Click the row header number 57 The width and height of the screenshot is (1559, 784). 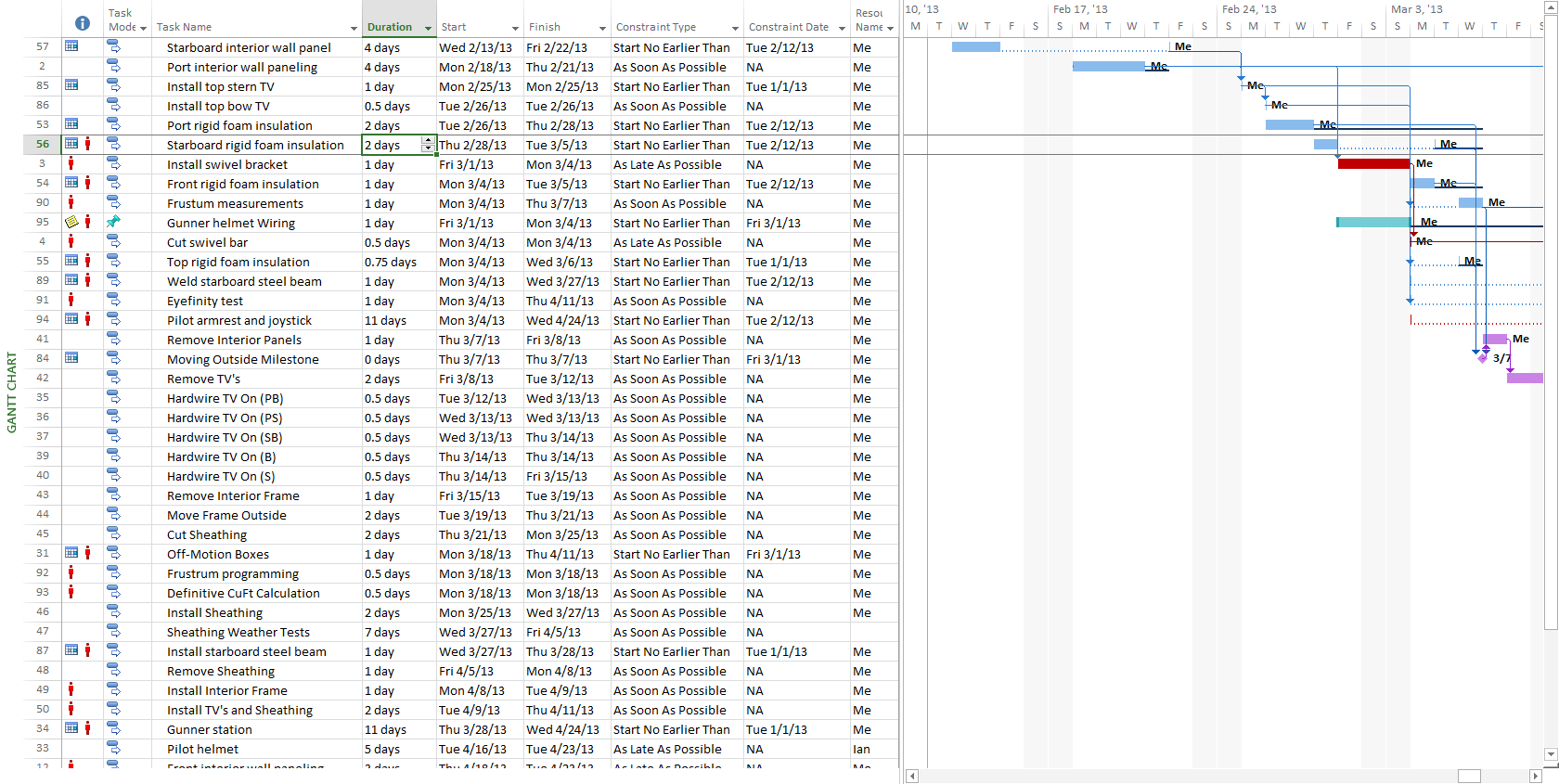click(x=43, y=46)
